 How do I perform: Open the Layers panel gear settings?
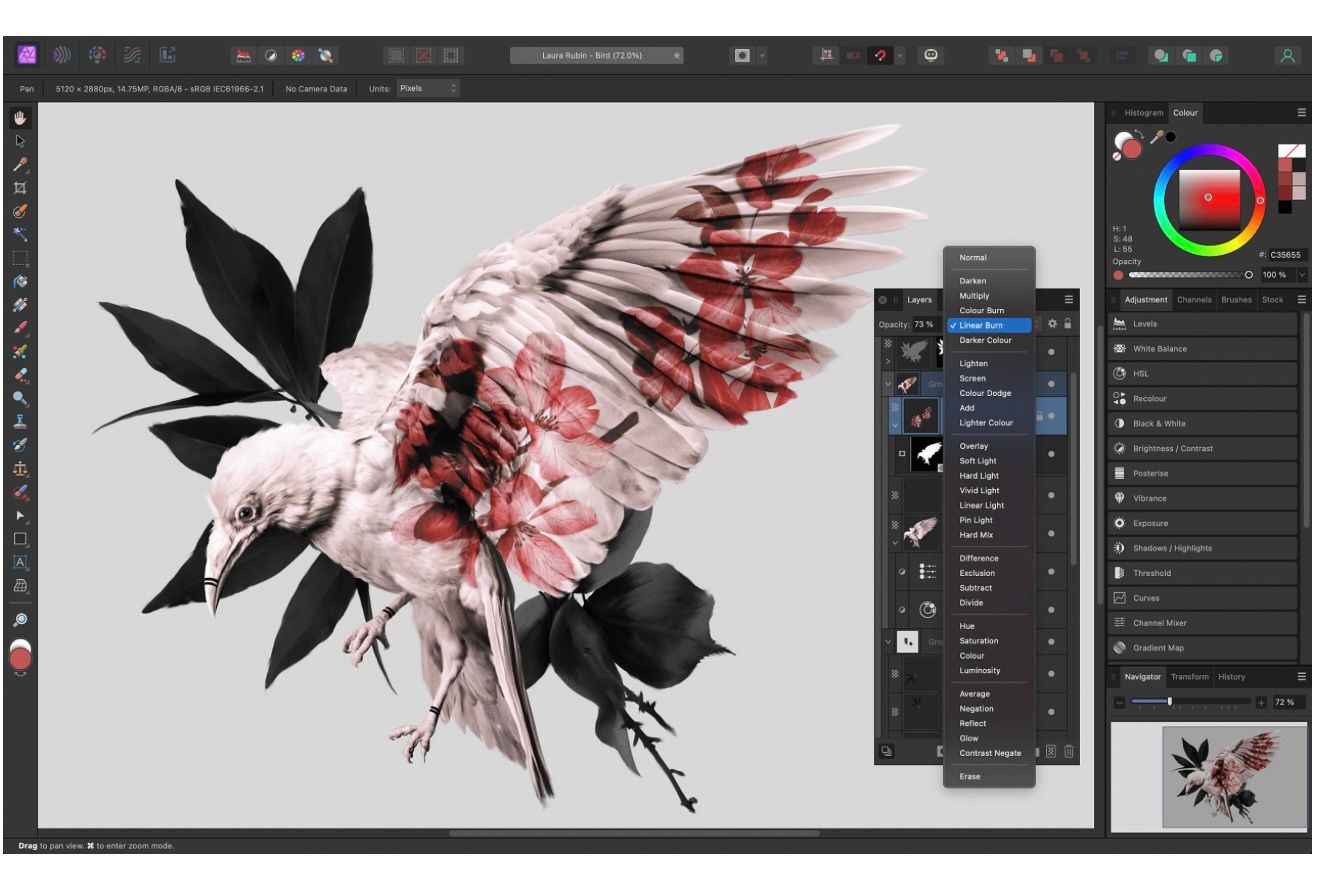[x=1053, y=324]
